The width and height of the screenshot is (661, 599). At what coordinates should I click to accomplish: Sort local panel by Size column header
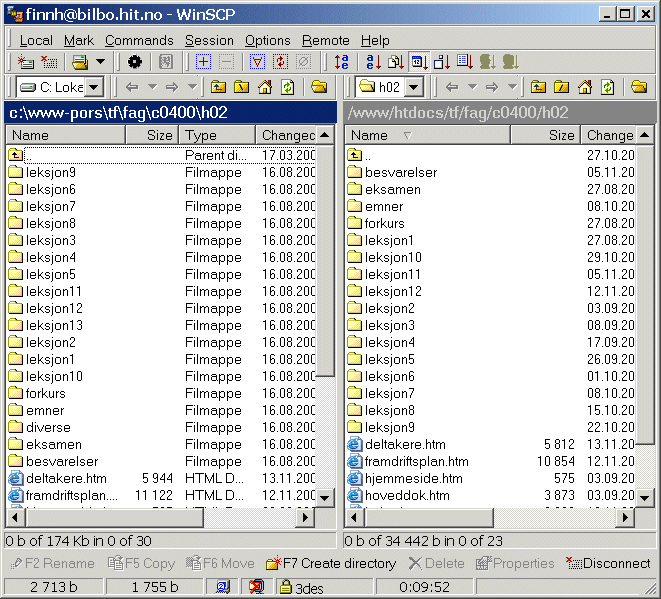[152, 135]
